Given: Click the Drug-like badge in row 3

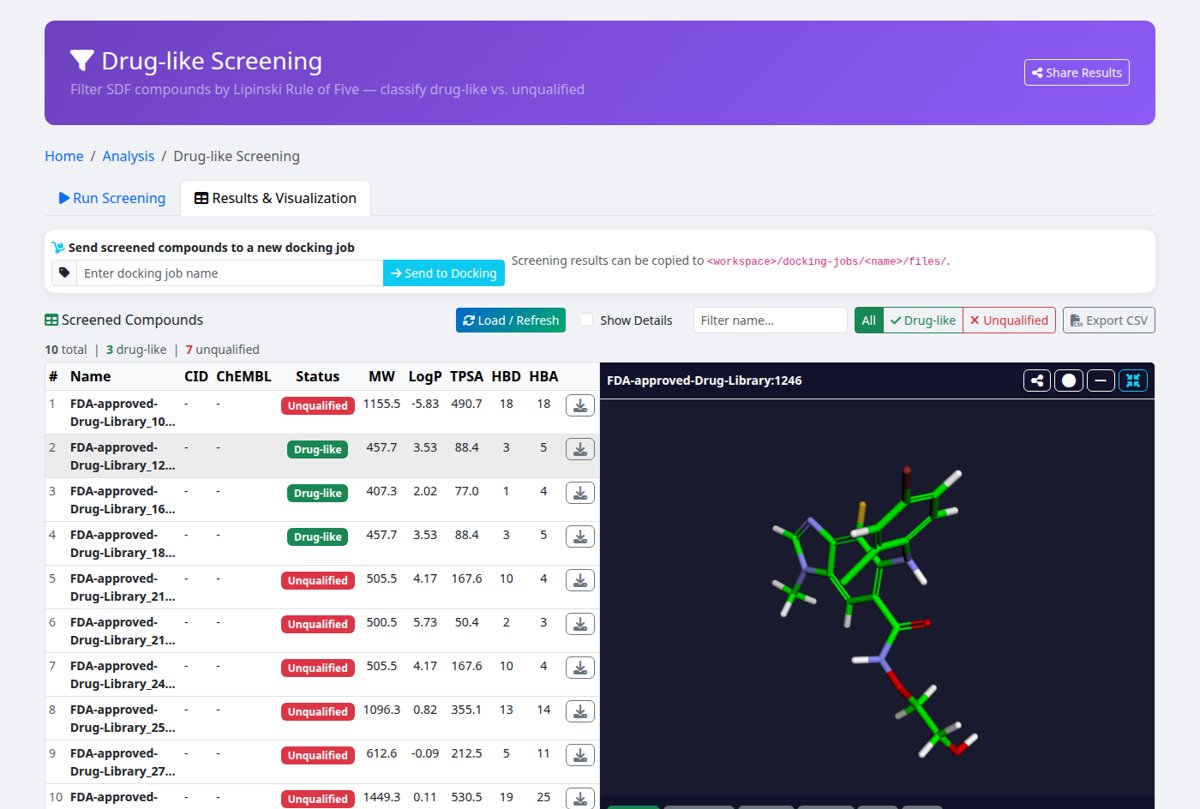Looking at the screenshot, I should point(317,493).
